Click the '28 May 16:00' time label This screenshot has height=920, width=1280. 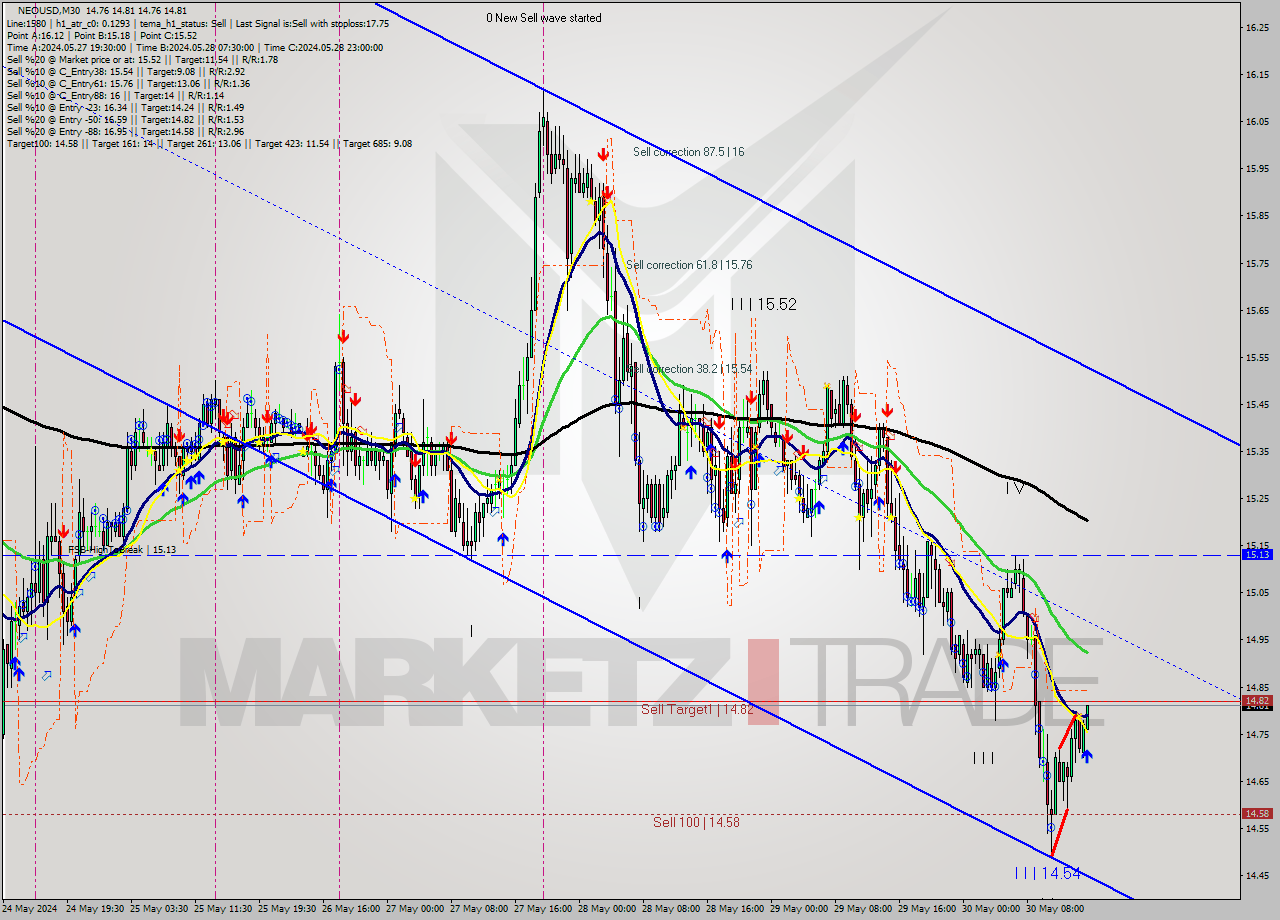click(x=734, y=909)
